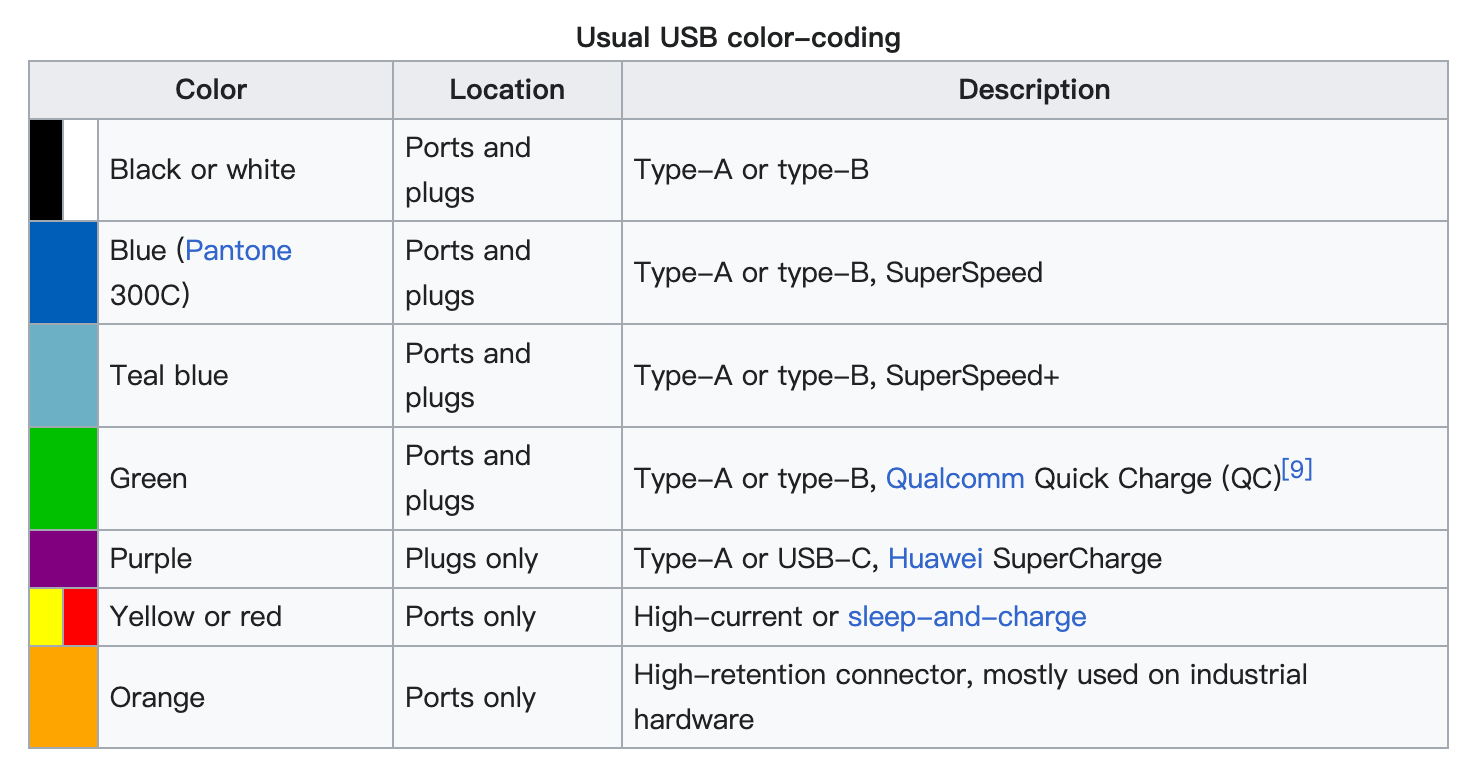Open the Qualcomm link
This screenshot has width=1472, height=776.
point(955,478)
